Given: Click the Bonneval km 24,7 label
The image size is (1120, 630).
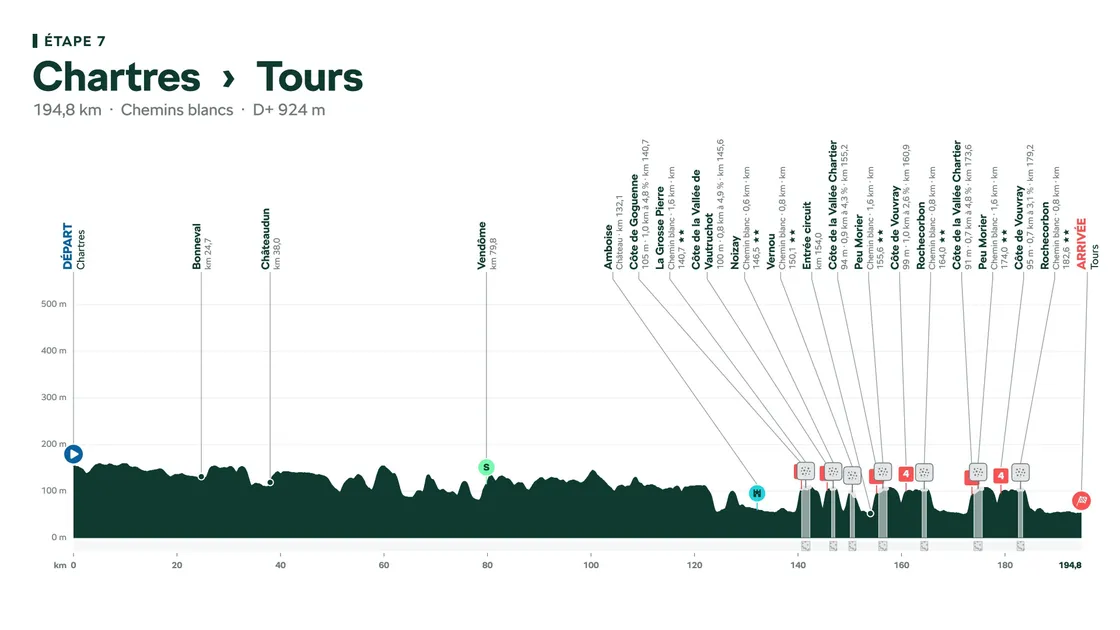Looking at the screenshot, I should (x=202, y=246).
